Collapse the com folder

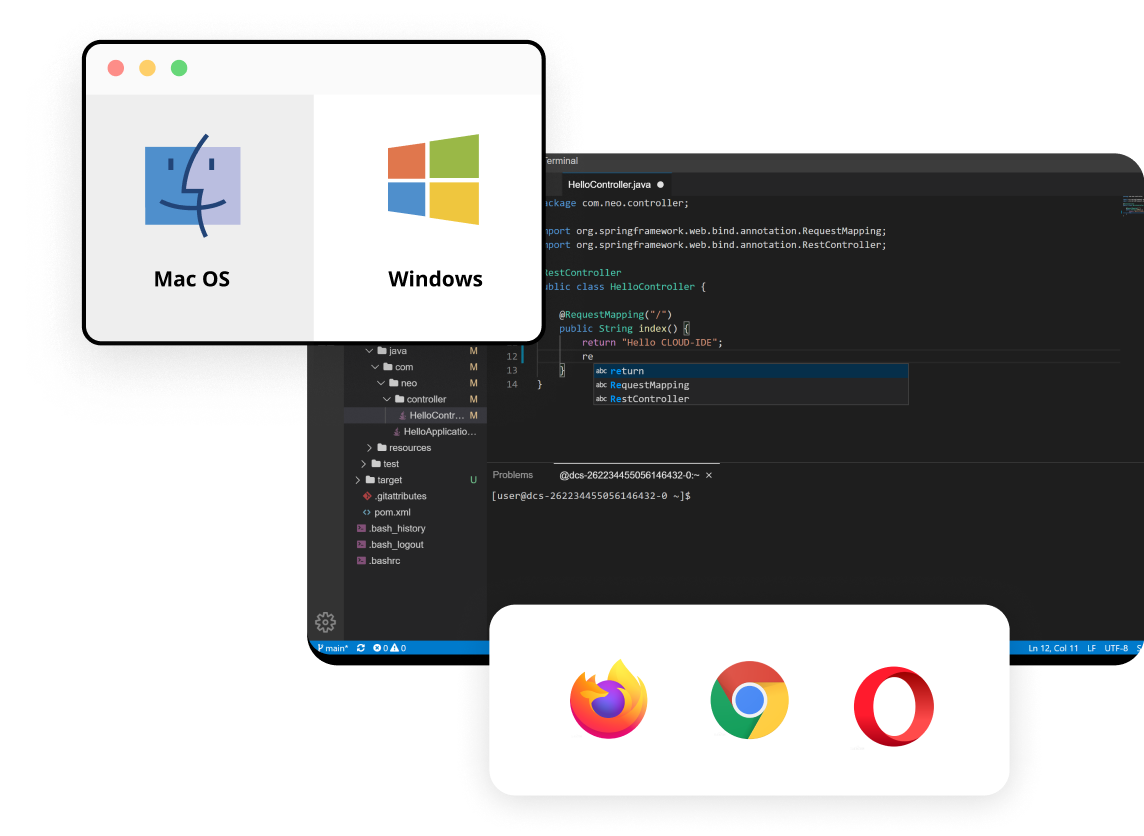[375, 367]
